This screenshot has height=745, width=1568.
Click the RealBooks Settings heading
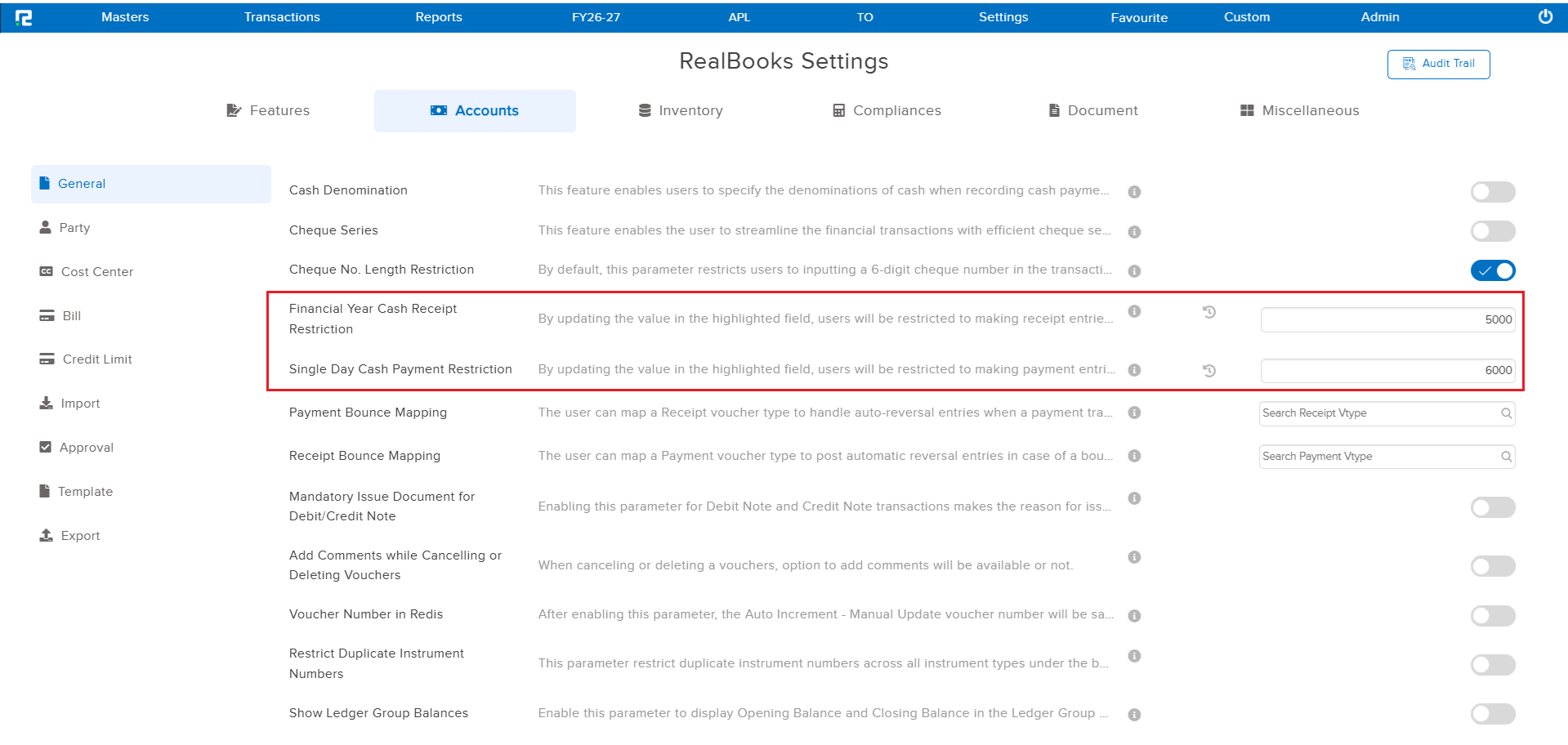784,61
